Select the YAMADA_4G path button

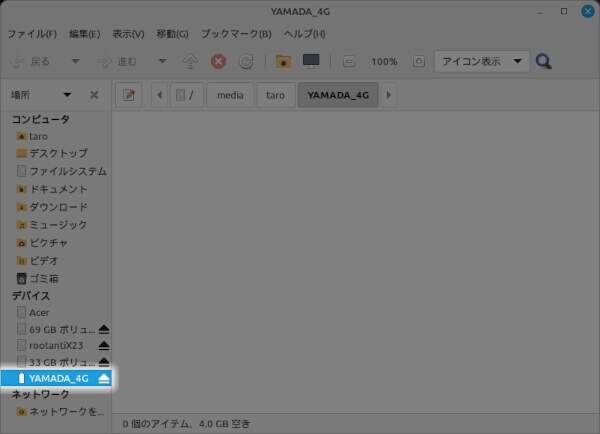(x=338, y=95)
